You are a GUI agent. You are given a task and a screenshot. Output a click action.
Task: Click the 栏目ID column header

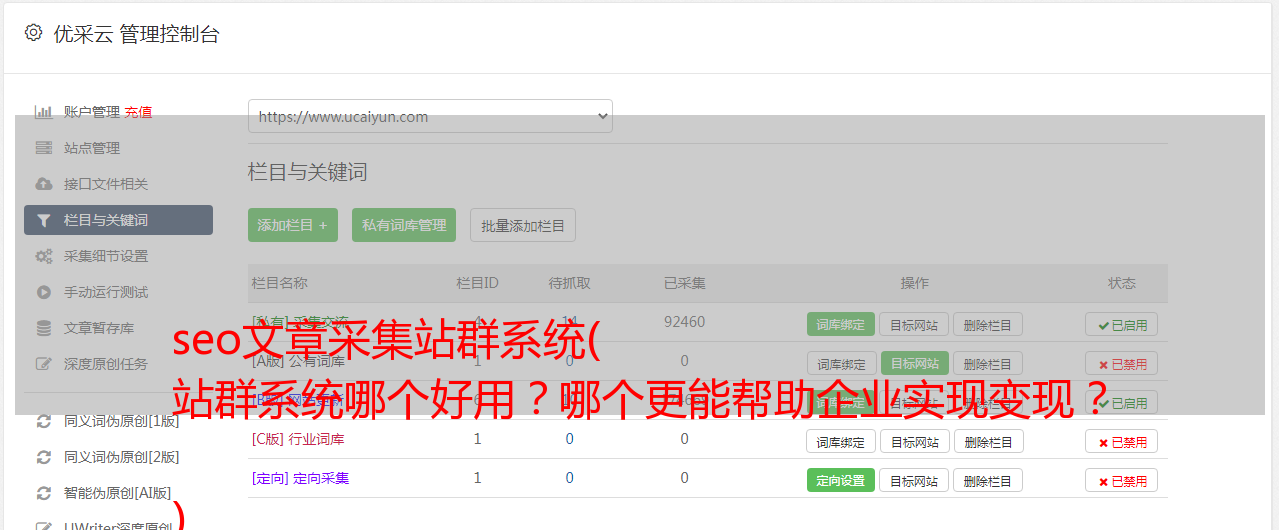(477, 283)
